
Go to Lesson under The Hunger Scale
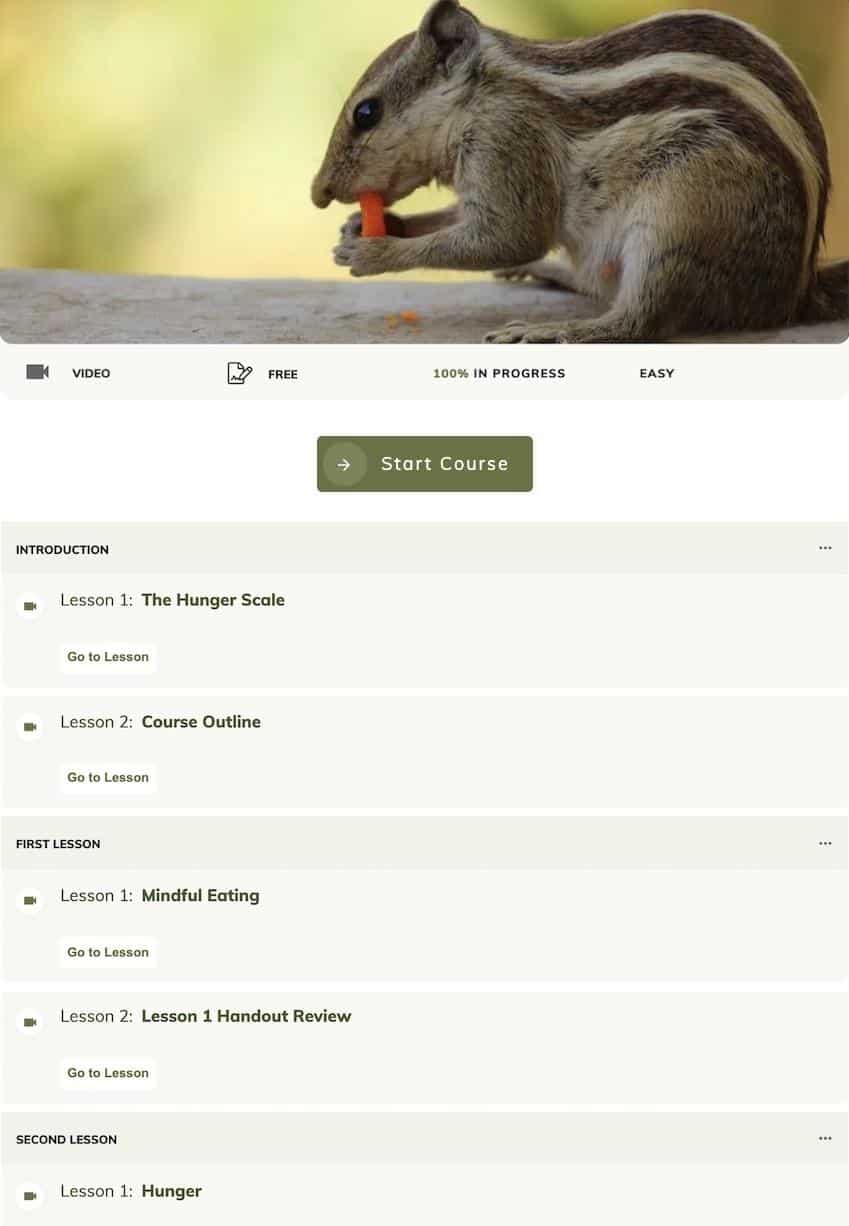tap(108, 657)
